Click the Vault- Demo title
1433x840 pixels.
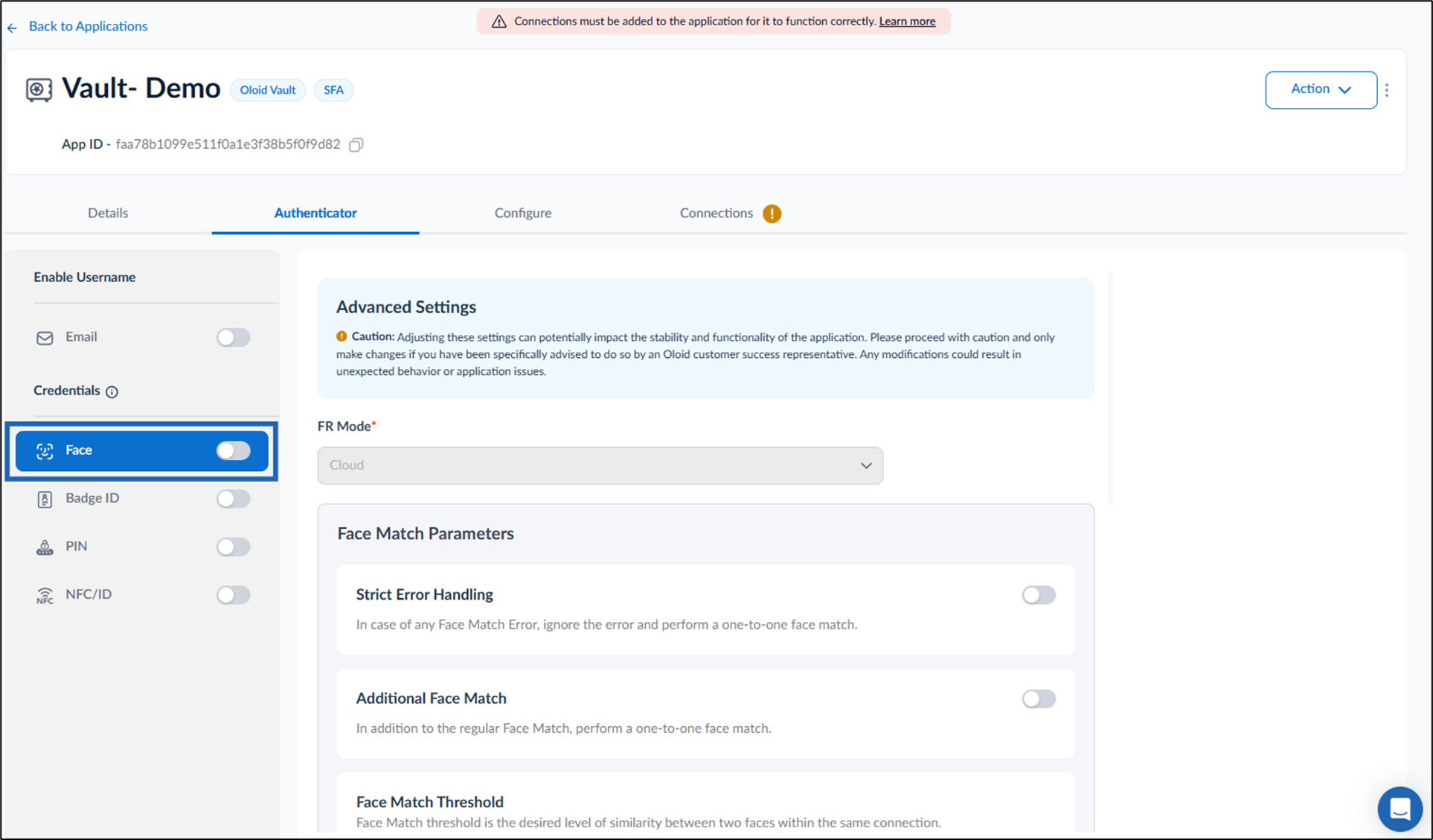[141, 89]
